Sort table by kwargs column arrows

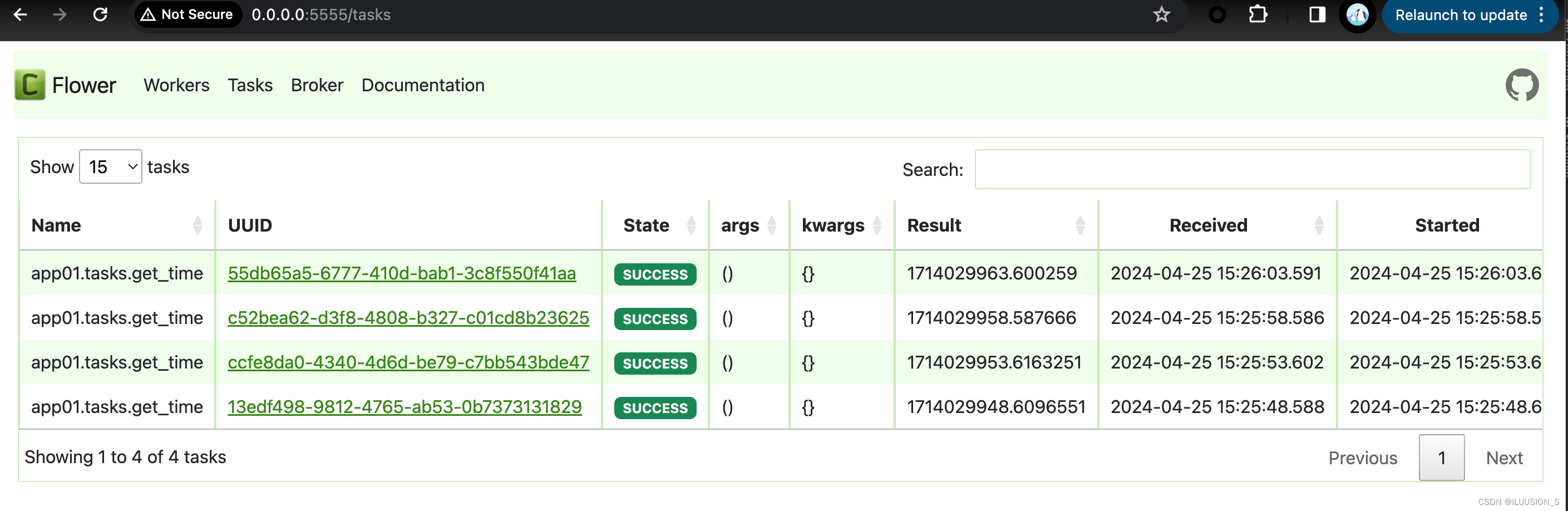[x=876, y=225]
